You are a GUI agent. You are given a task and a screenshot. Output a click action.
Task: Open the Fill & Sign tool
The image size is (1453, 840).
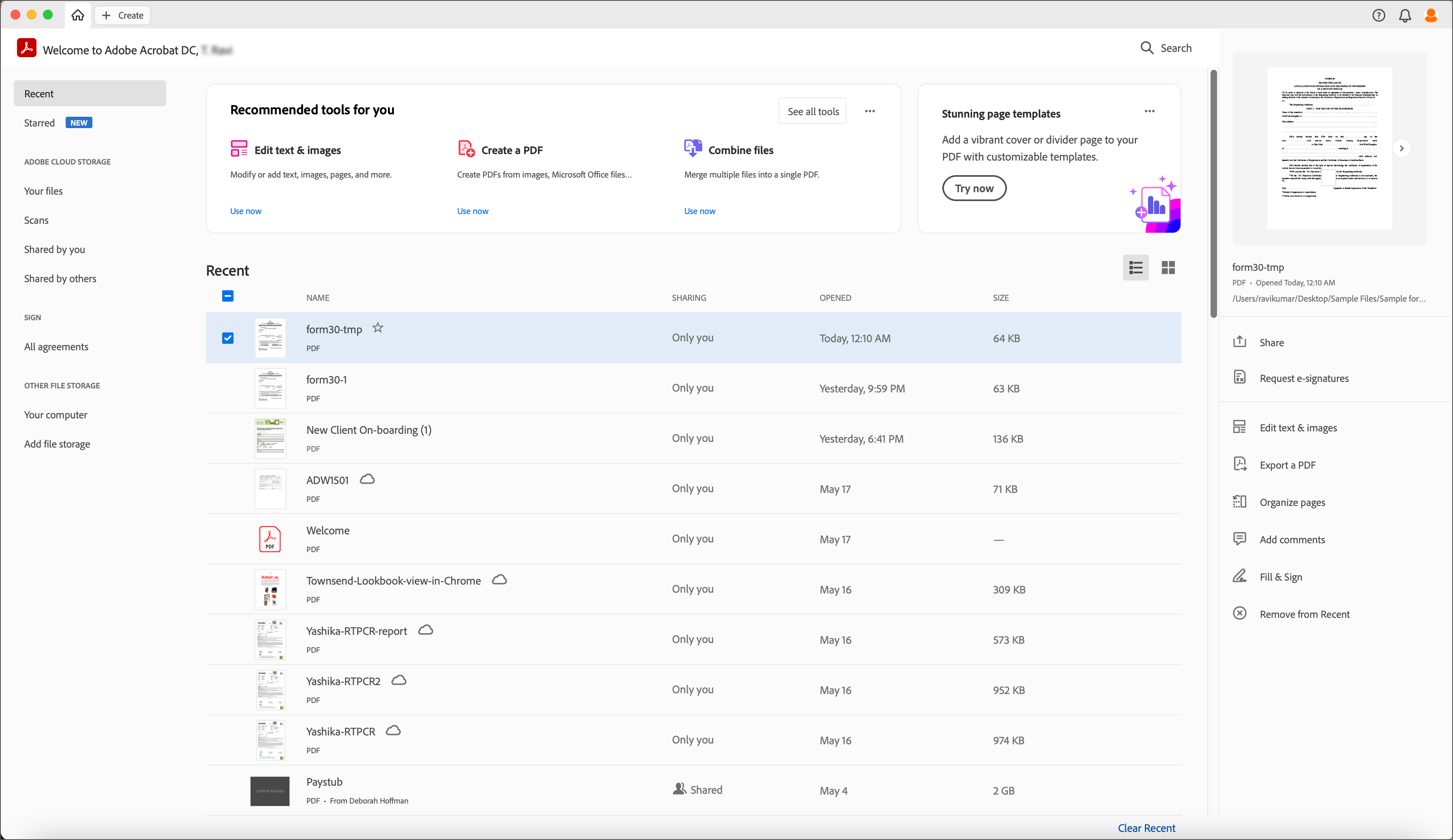coord(1281,576)
